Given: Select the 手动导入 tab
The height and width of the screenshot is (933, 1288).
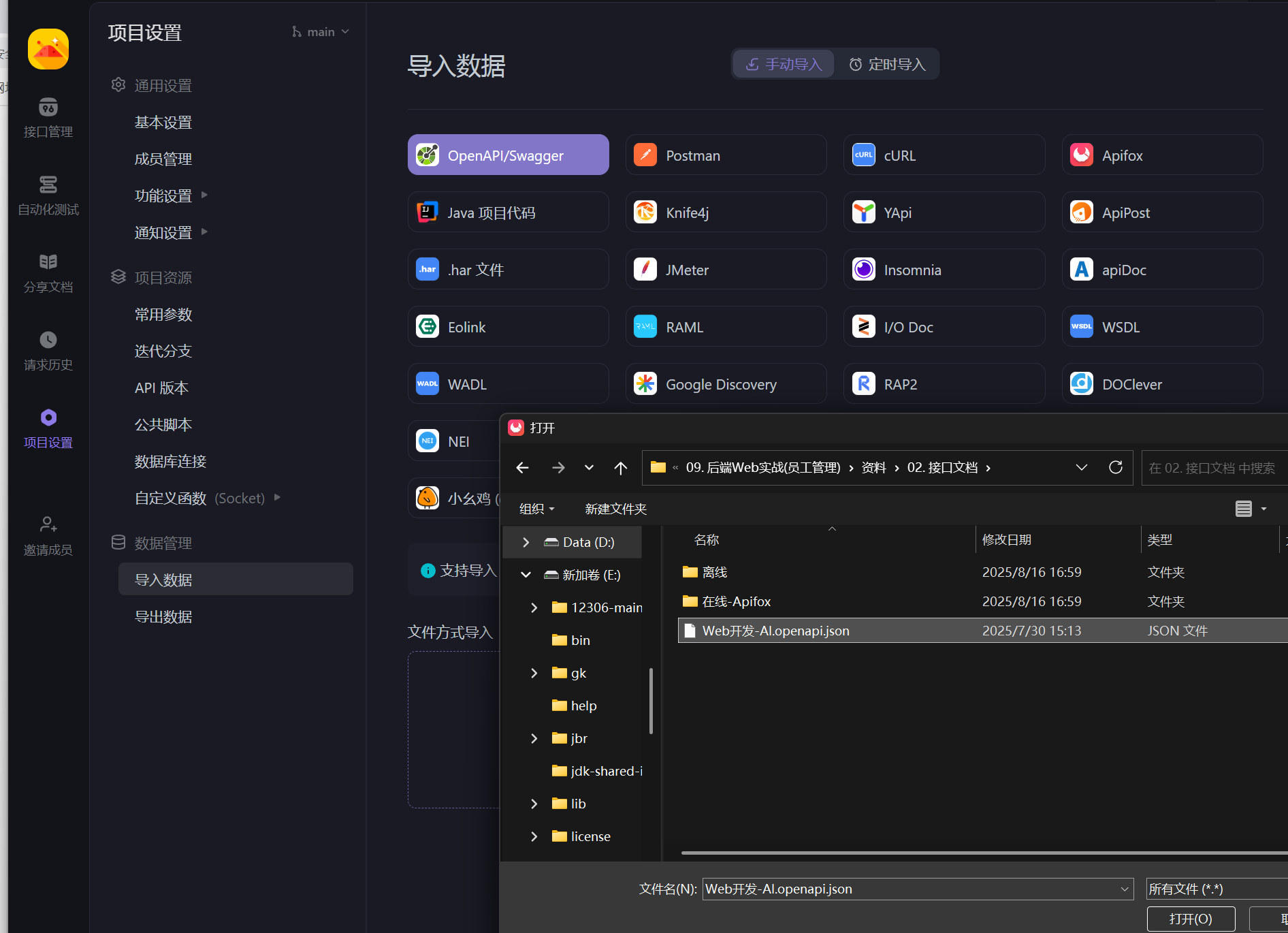Looking at the screenshot, I should (784, 64).
